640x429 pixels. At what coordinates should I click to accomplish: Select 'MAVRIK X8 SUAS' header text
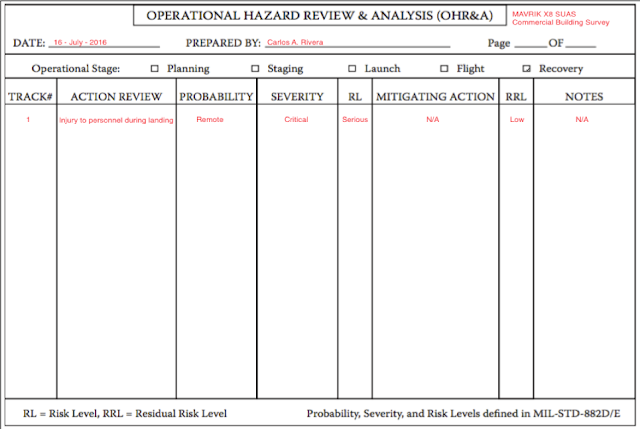[x=544, y=14]
